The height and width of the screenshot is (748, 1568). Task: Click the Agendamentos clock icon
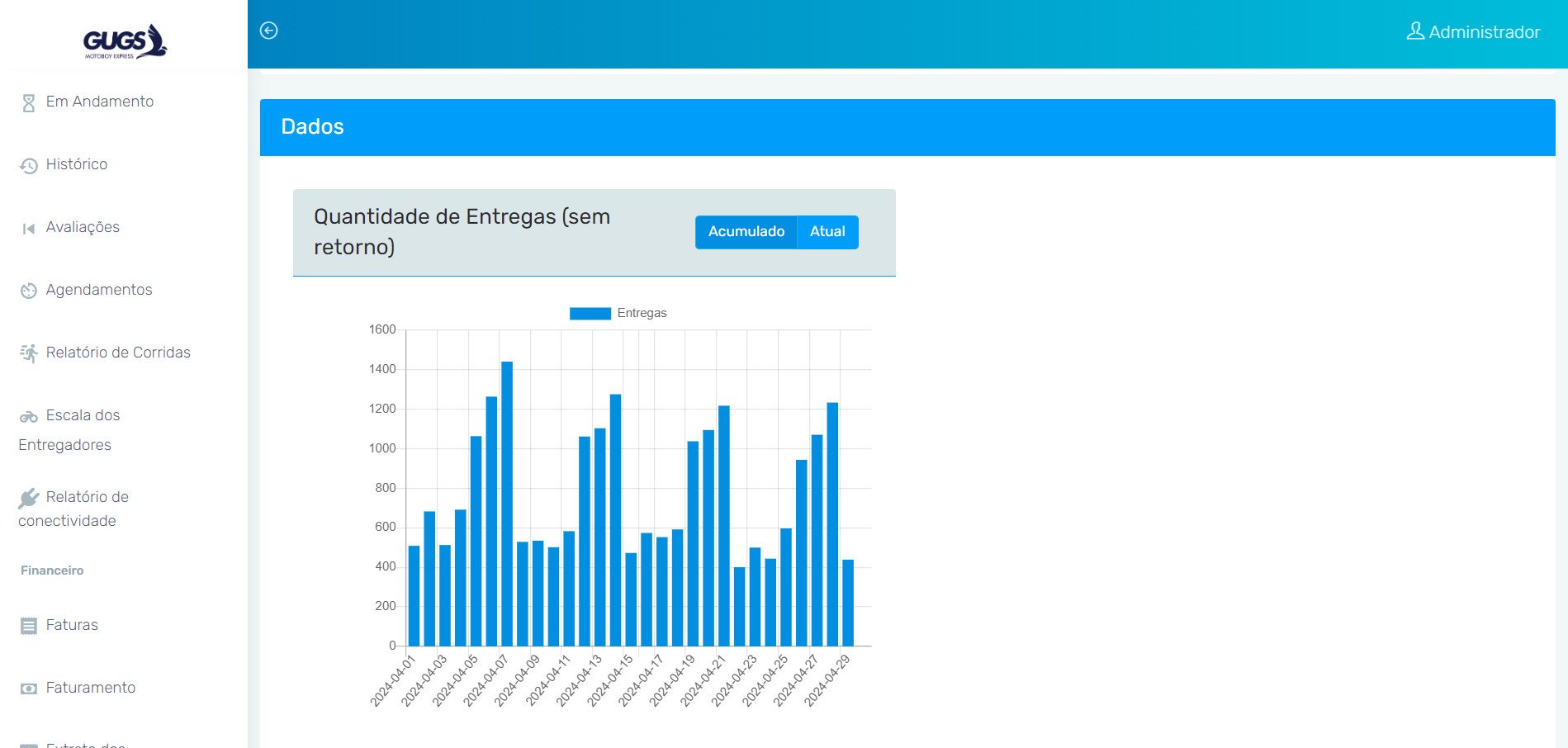[29, 291]
